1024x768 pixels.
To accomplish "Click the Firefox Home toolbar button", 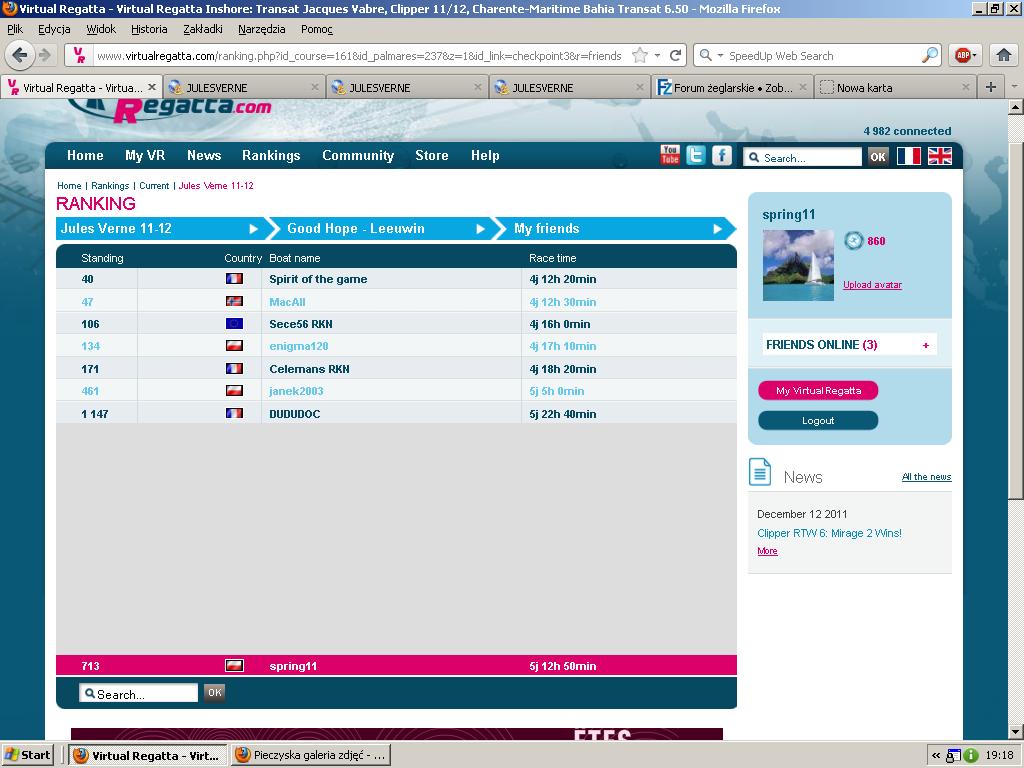I will pyautogui.click(x=1004, y=55).
